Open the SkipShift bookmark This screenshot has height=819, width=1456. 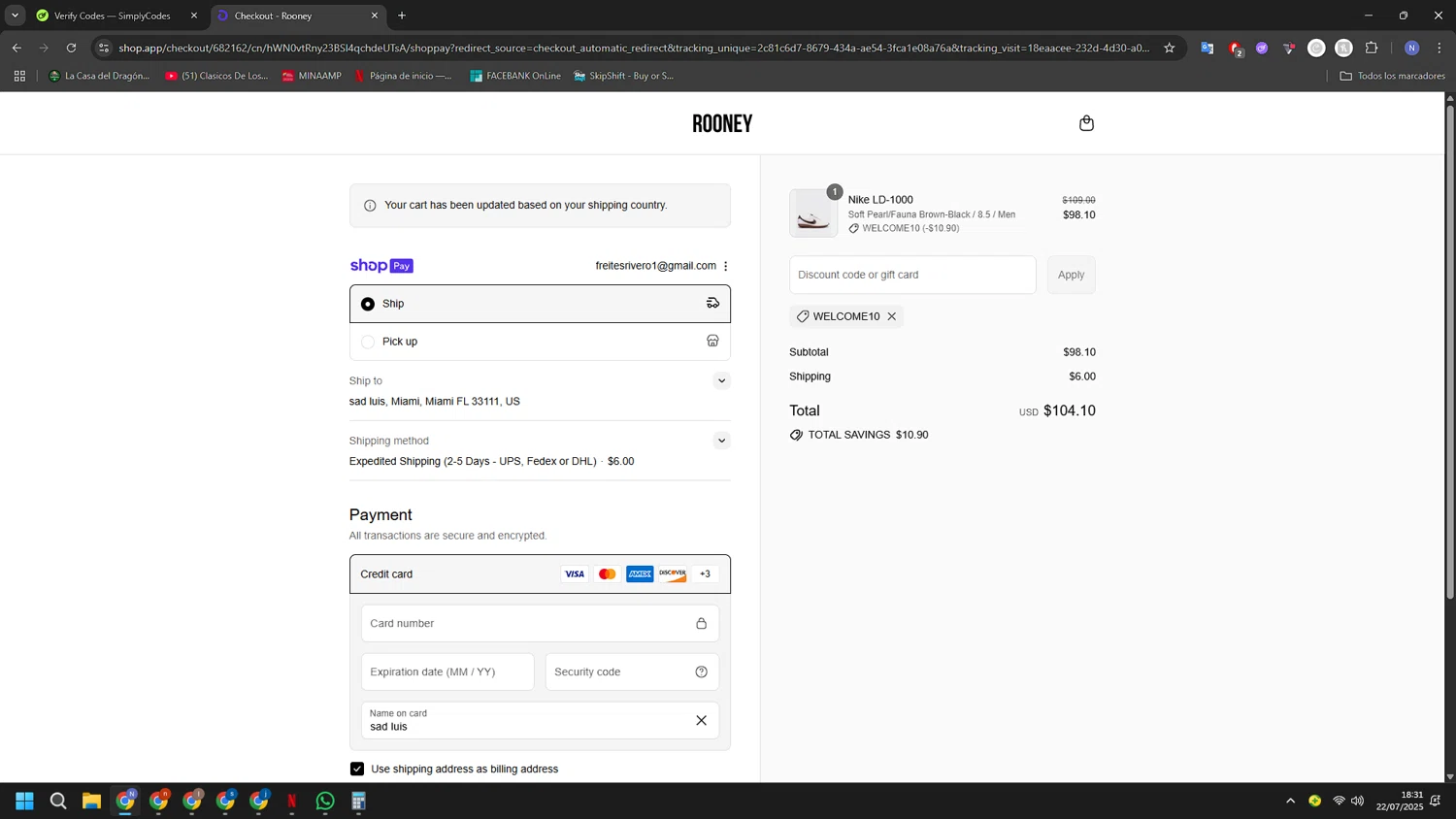[623, 76]
